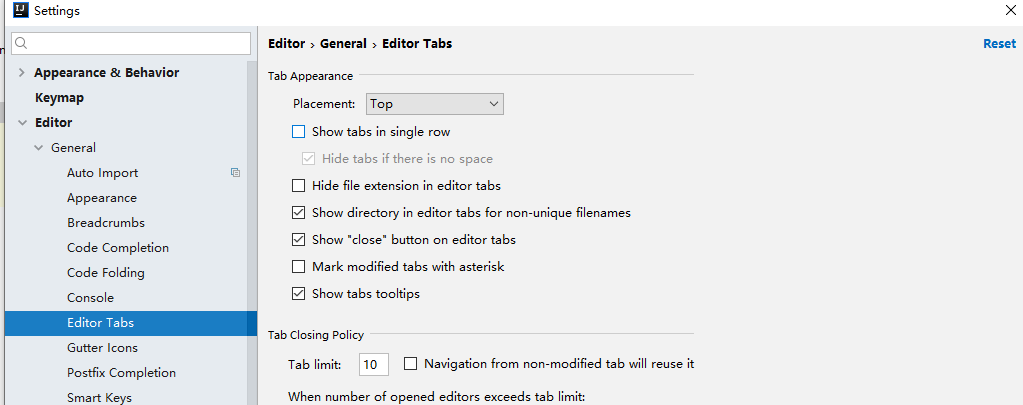Viewport: 1023px width, 405px height.
Task: Click the Tab limit input field
Action: pos(374,365)
